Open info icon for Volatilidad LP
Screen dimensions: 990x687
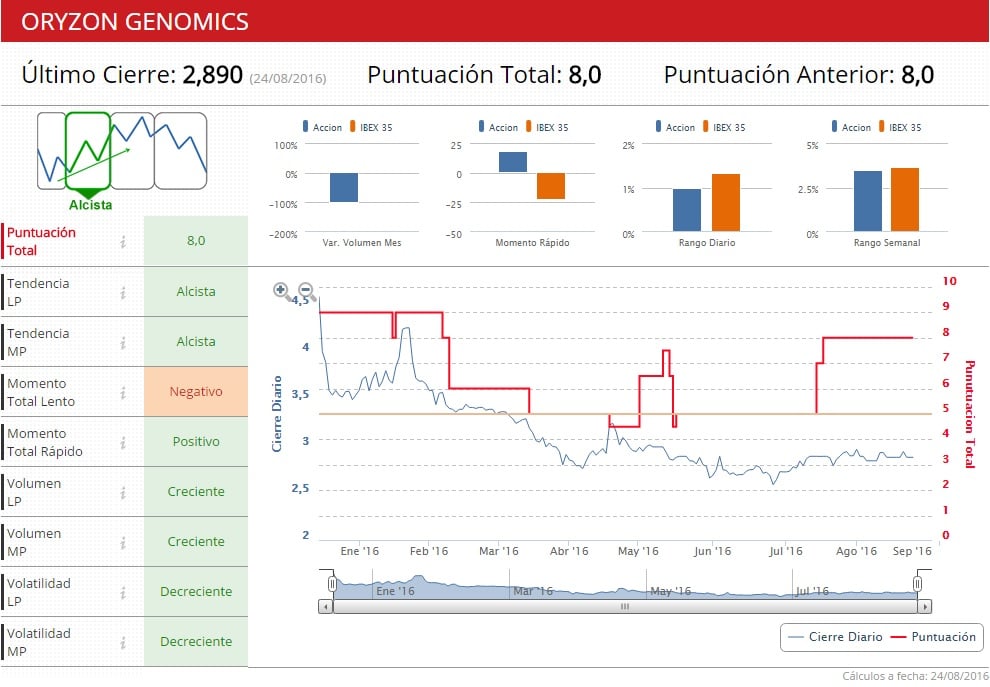(123, 592)
